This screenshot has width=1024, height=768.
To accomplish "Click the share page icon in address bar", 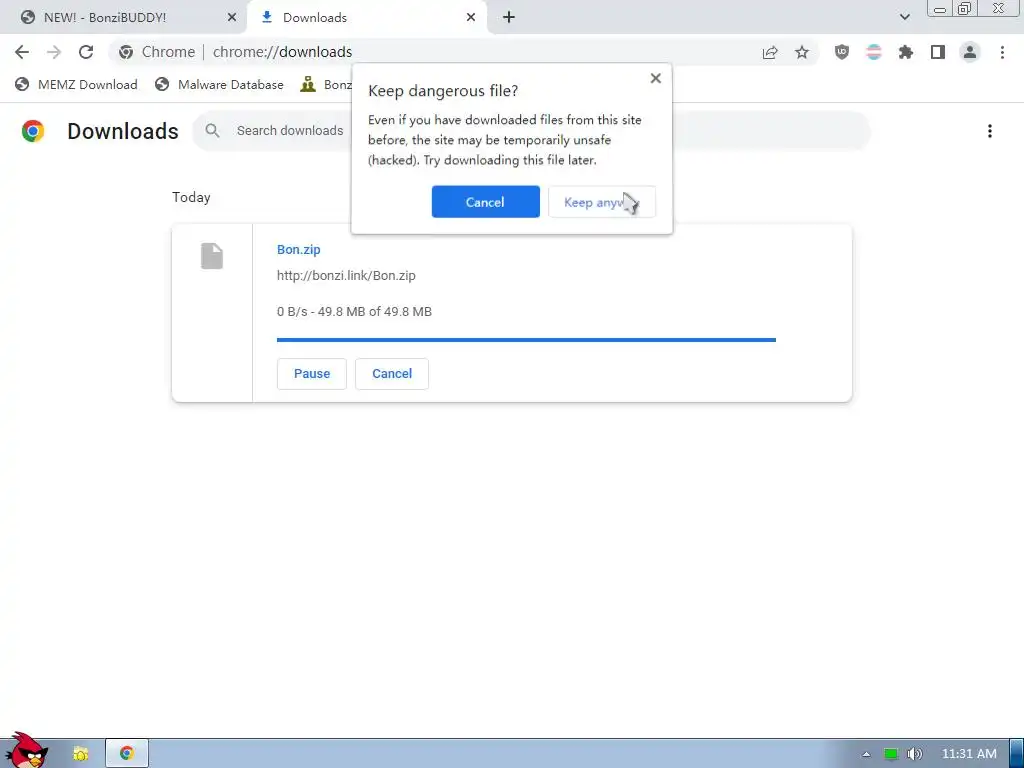I will pyautogui.click(x=770, y=52).
